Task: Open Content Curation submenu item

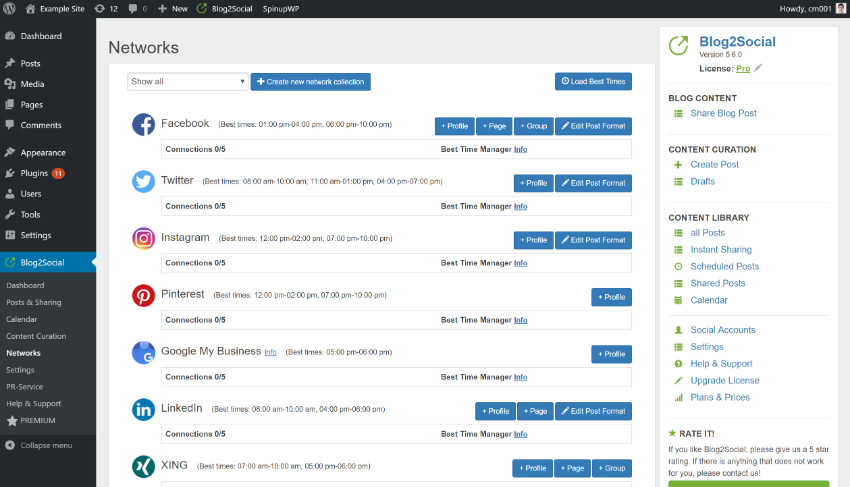Action: [36, 336]
